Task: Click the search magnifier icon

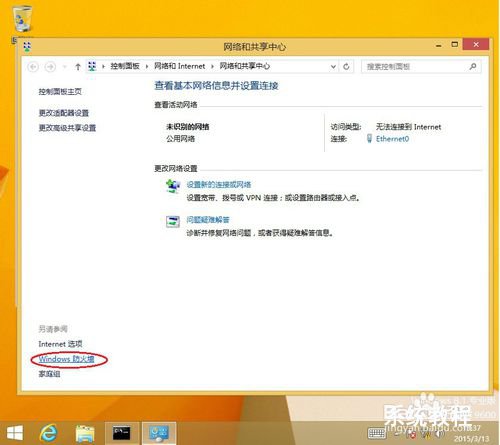Action: pyautogui.click(x=473, y=66)
